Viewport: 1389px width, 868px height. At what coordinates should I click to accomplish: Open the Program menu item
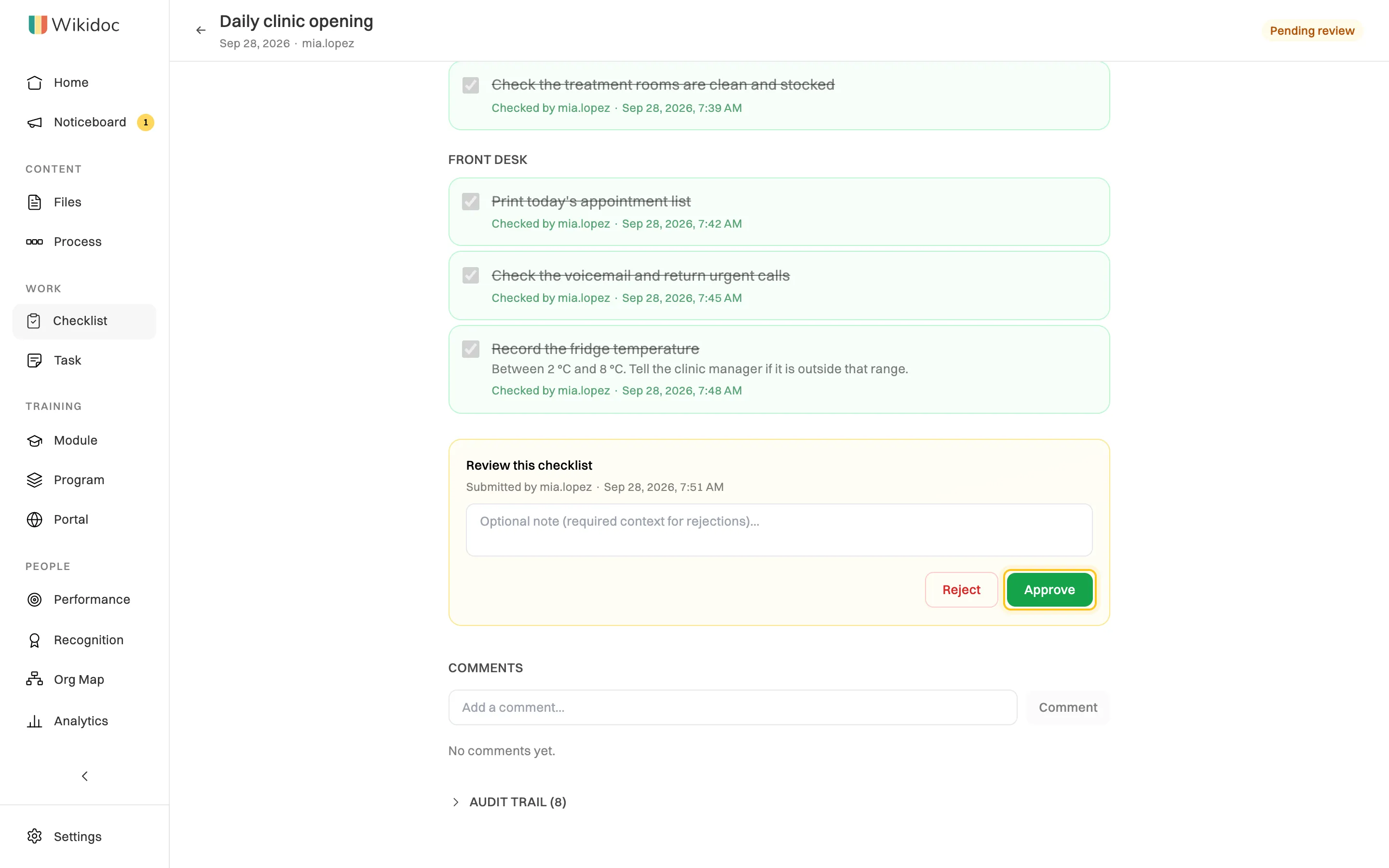click(84, 480)
